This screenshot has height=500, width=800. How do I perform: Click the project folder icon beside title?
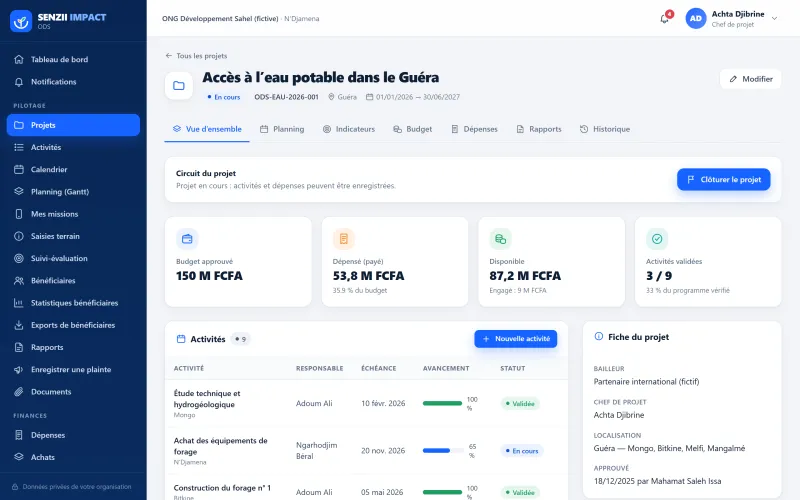point(179,85)
